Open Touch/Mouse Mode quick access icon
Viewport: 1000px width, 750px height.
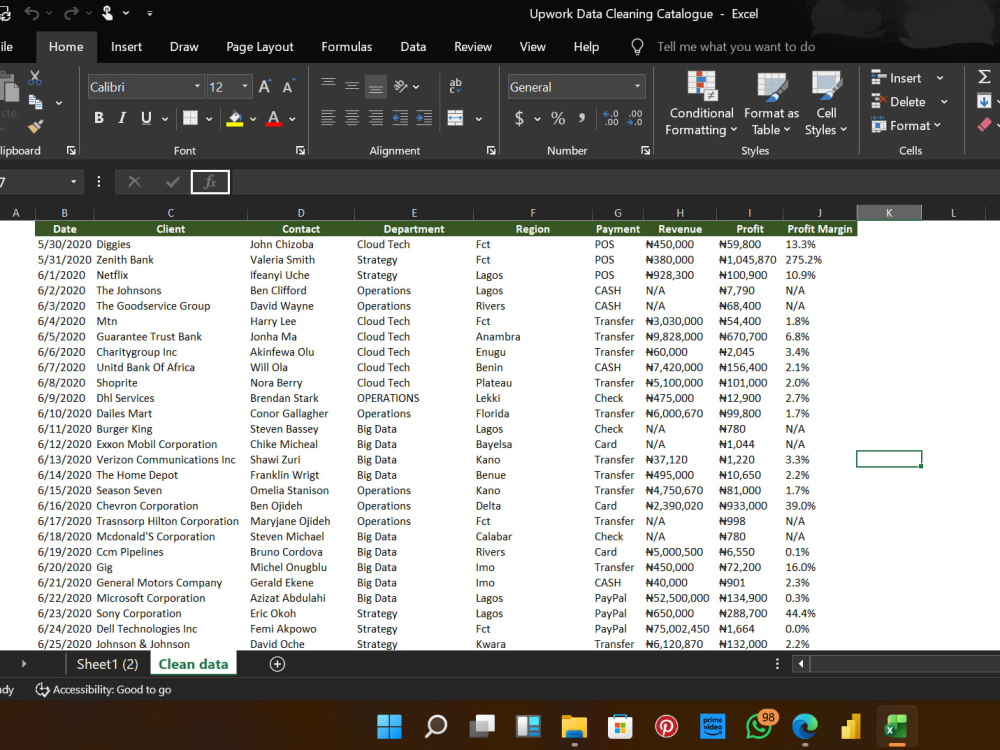tap(107, 13)
